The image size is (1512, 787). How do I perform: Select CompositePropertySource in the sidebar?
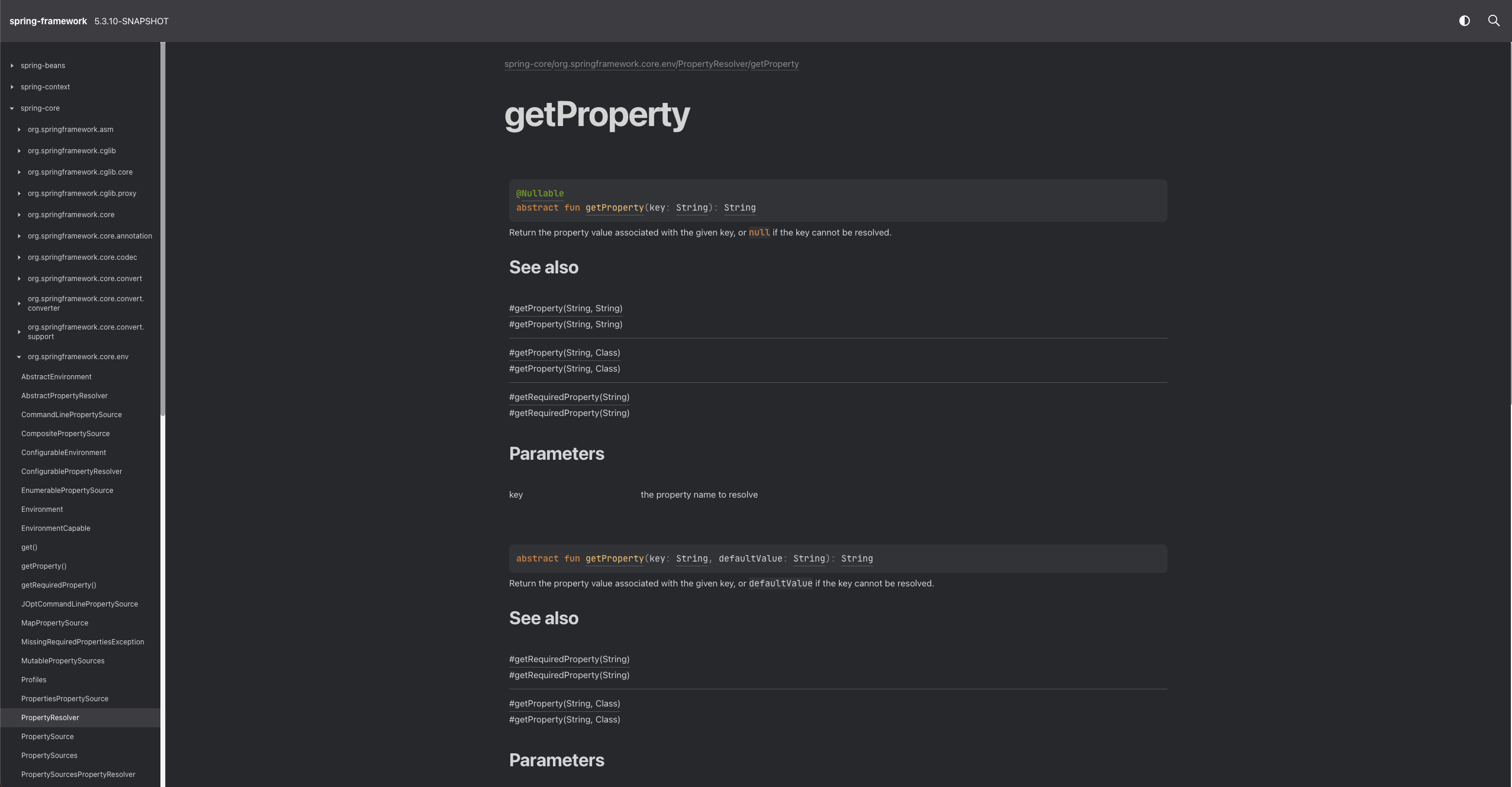point(66,433)
